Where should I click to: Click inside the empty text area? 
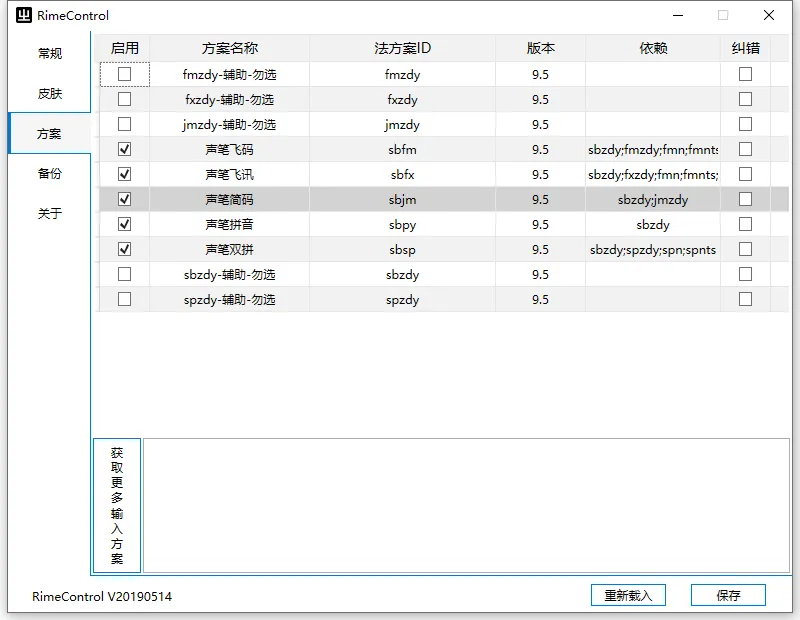point(466,505)
